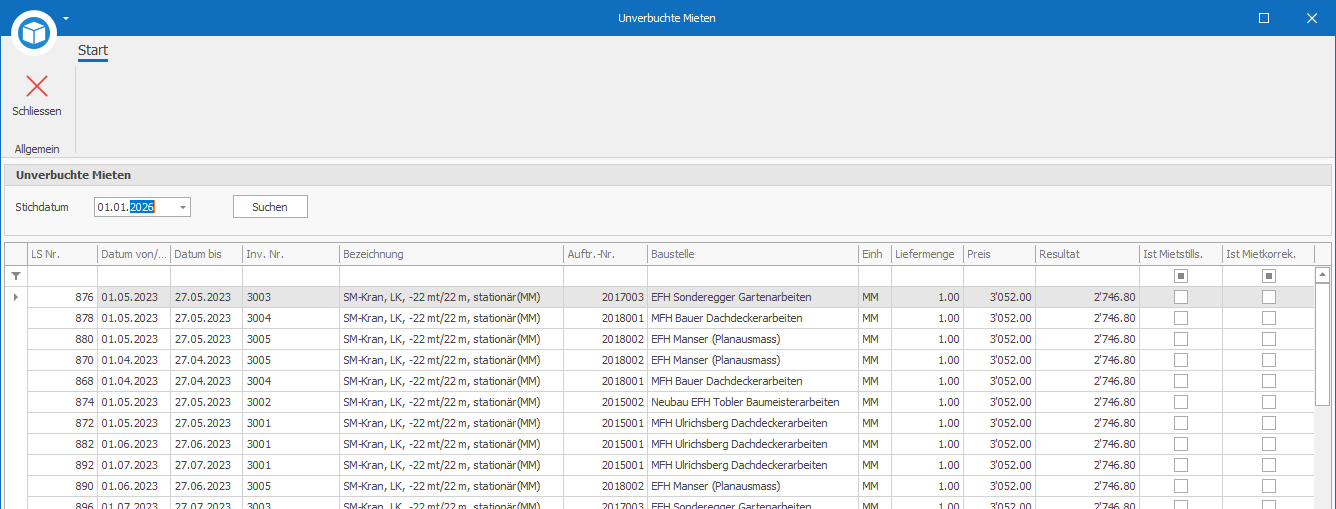Click the table scrollbar up arrow
1336x509 pixels.
1322,274
